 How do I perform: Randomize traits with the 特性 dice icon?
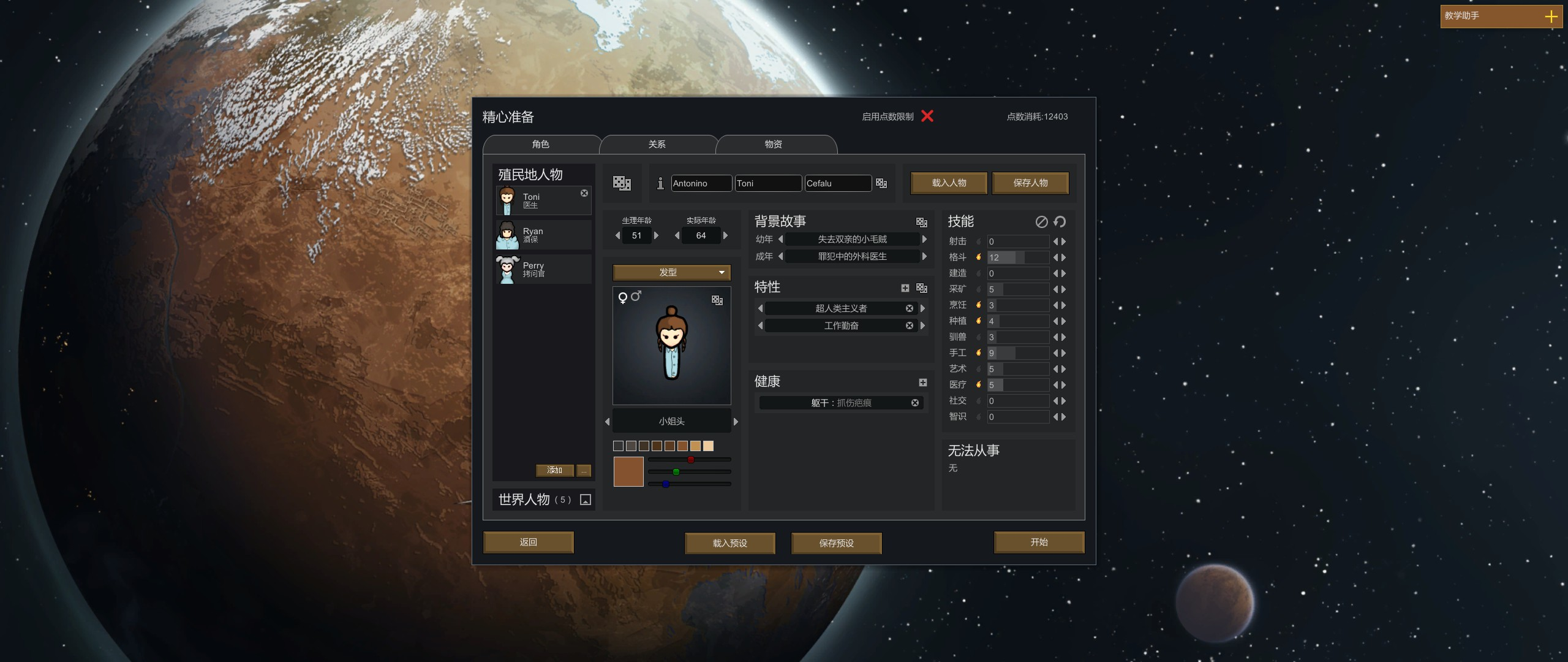(x=922, y=288)
